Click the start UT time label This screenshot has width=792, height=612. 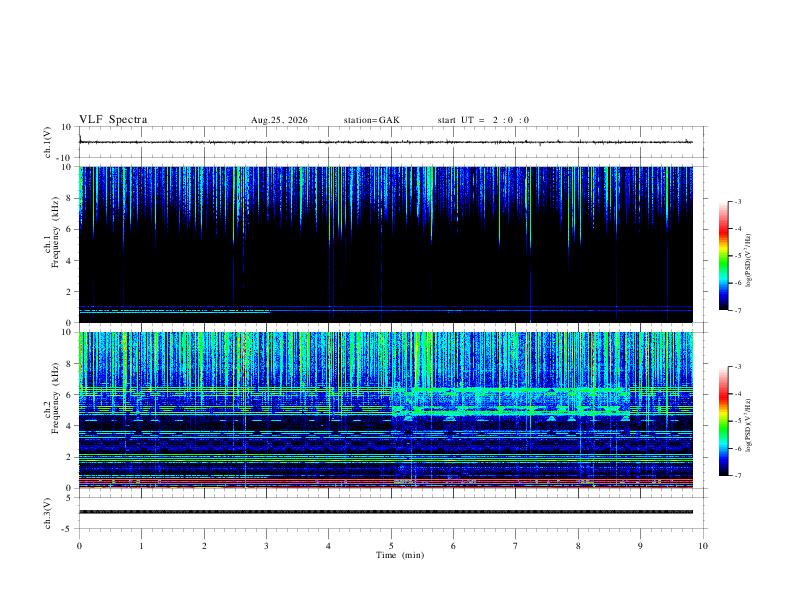click(x=483, y=120)
